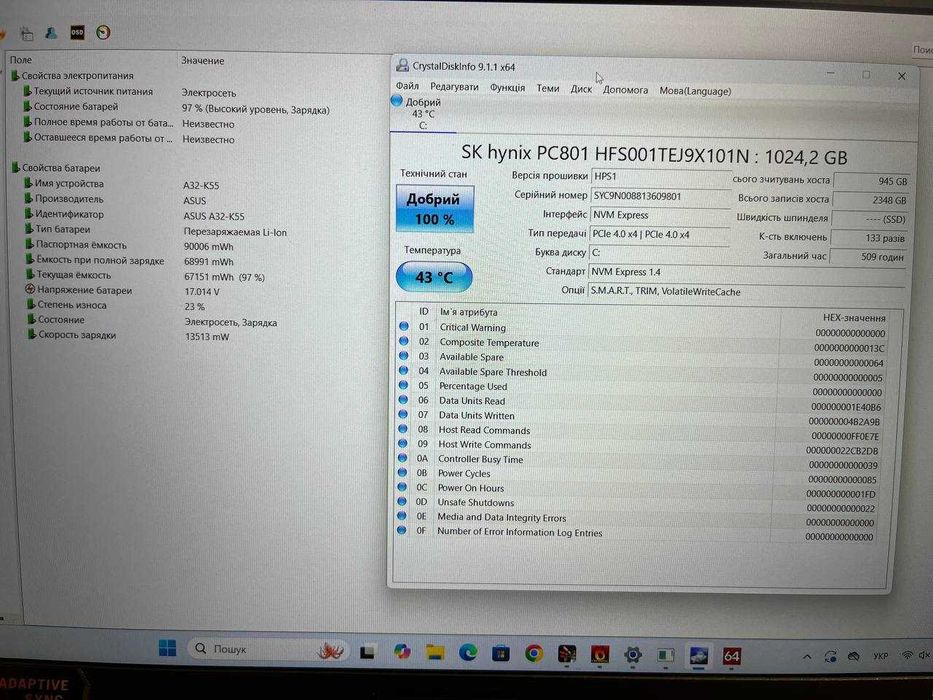Click the interface field NVM Express
933x700 pixels.
pos(660,215)
